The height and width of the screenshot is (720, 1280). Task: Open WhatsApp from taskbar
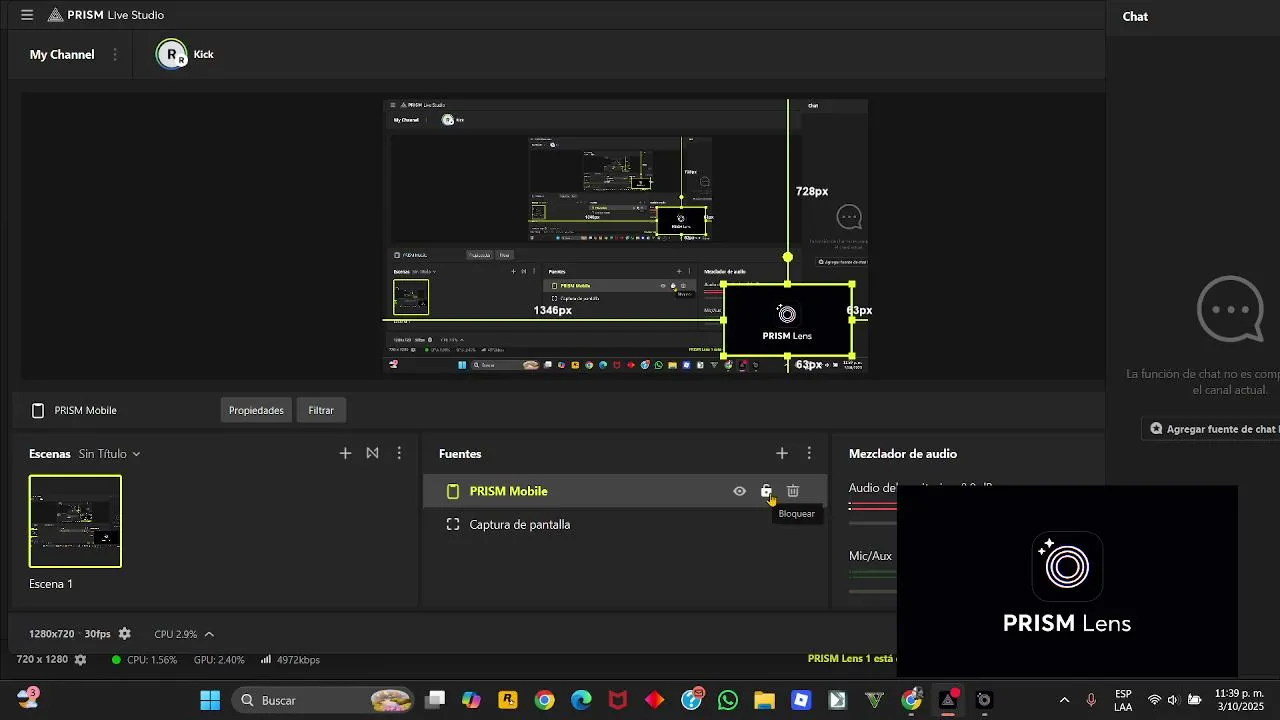pos(727,700)
